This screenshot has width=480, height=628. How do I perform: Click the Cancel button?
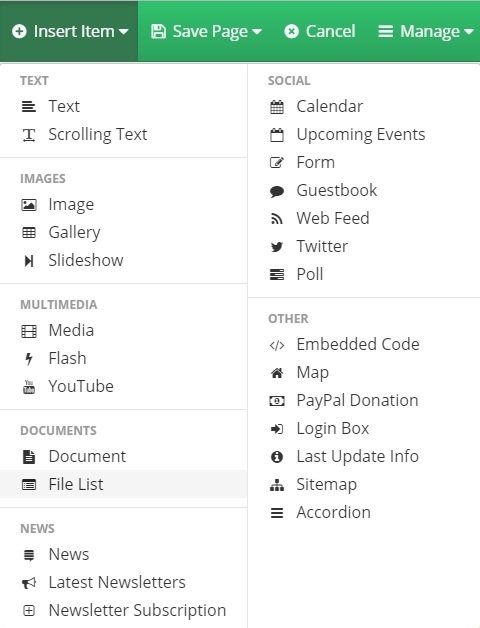point(320,31)
